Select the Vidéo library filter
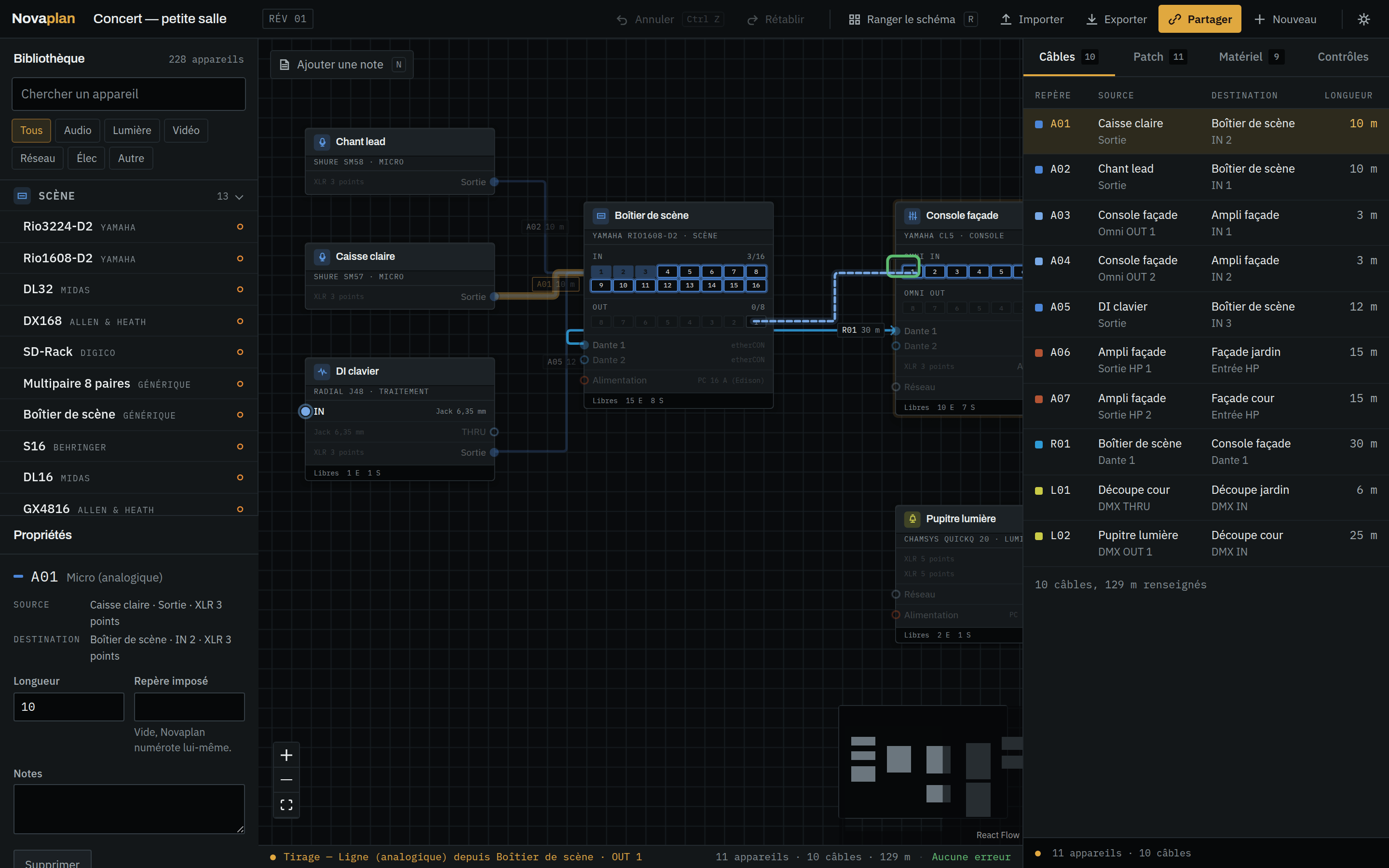This screenshot has width=1389, height=868. [186, 130]
